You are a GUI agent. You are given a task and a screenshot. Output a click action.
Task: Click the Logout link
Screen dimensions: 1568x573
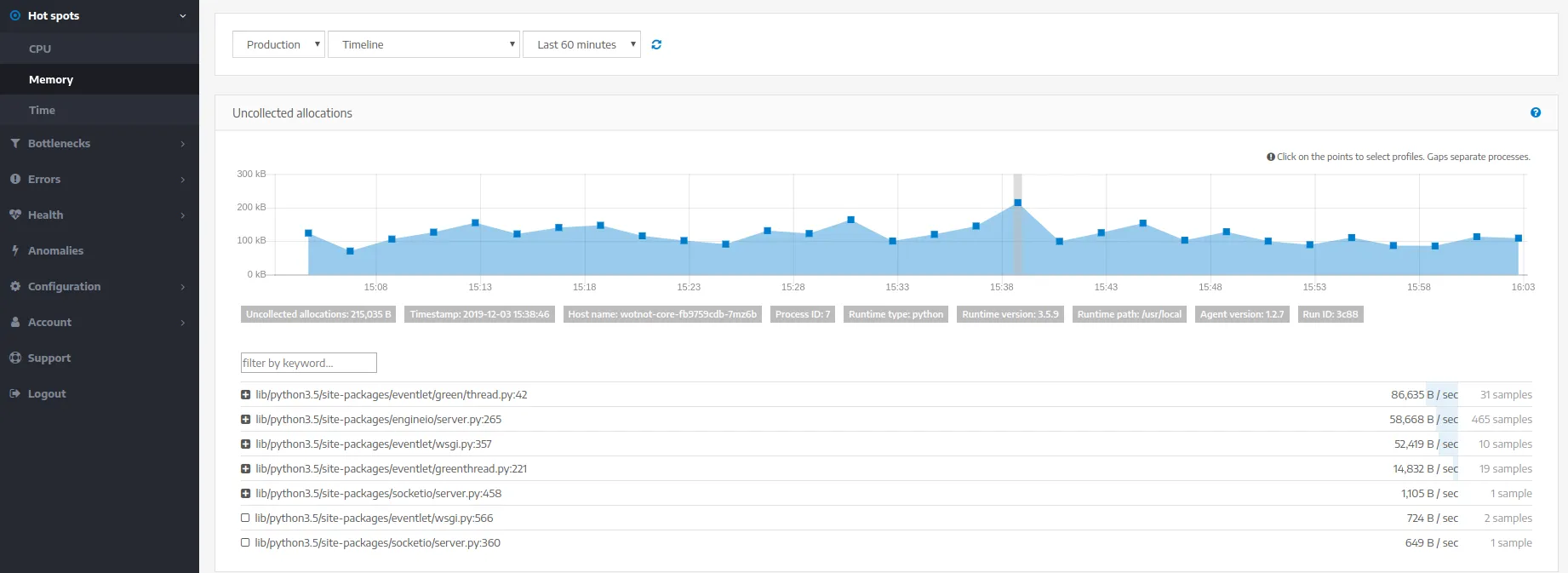(x=47, y=393)
